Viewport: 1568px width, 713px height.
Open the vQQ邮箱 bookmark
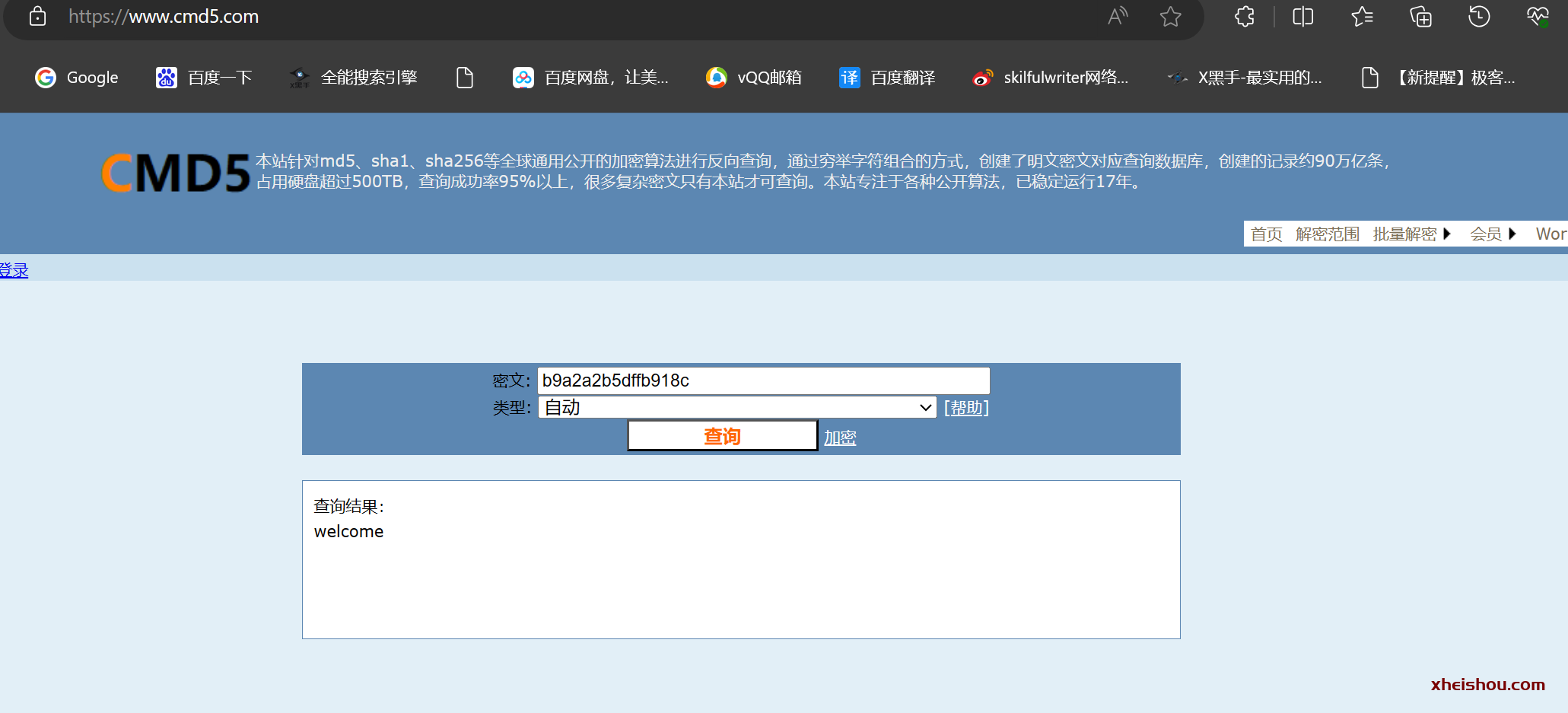[x=754, y=78]
